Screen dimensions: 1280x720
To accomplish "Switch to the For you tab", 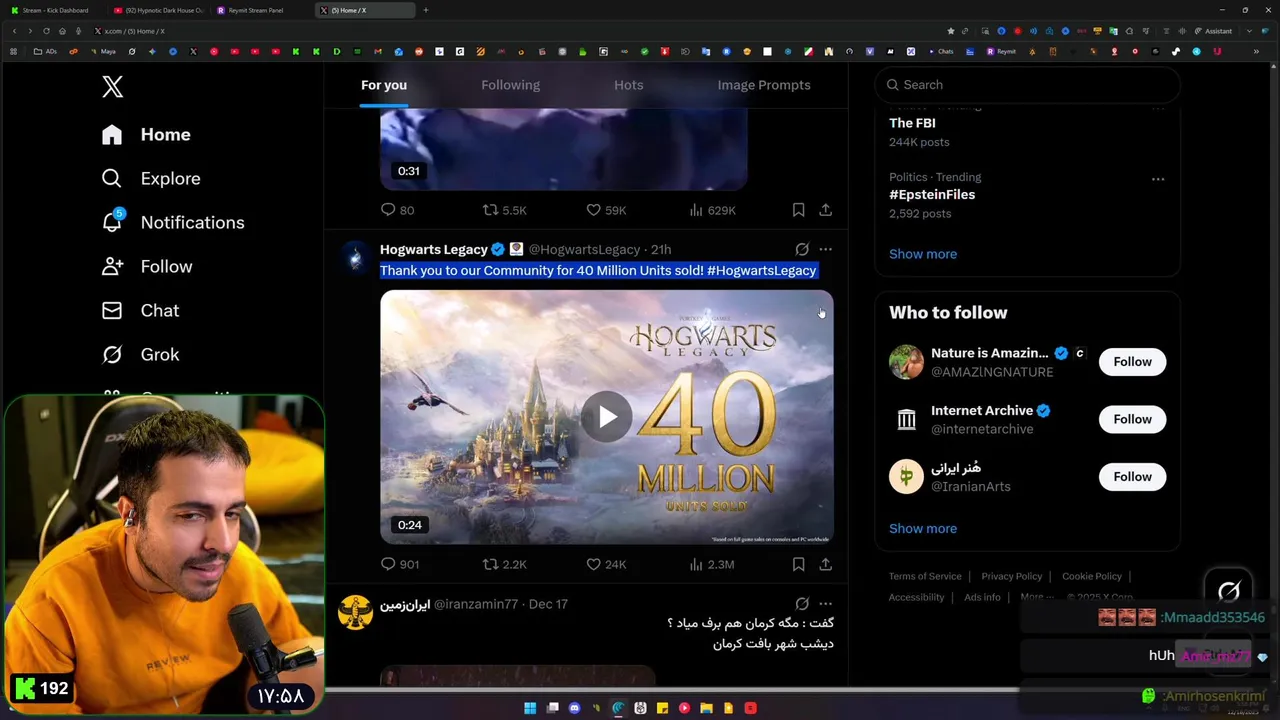I will (384, 85).
